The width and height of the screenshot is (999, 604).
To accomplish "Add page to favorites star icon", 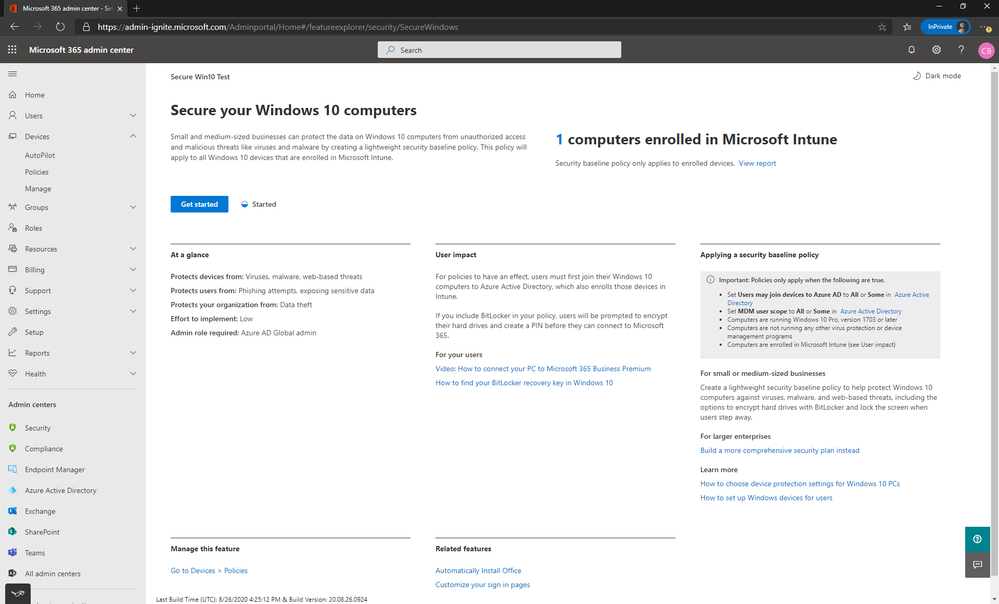I will pyautogui.click(x=882, y=27).
